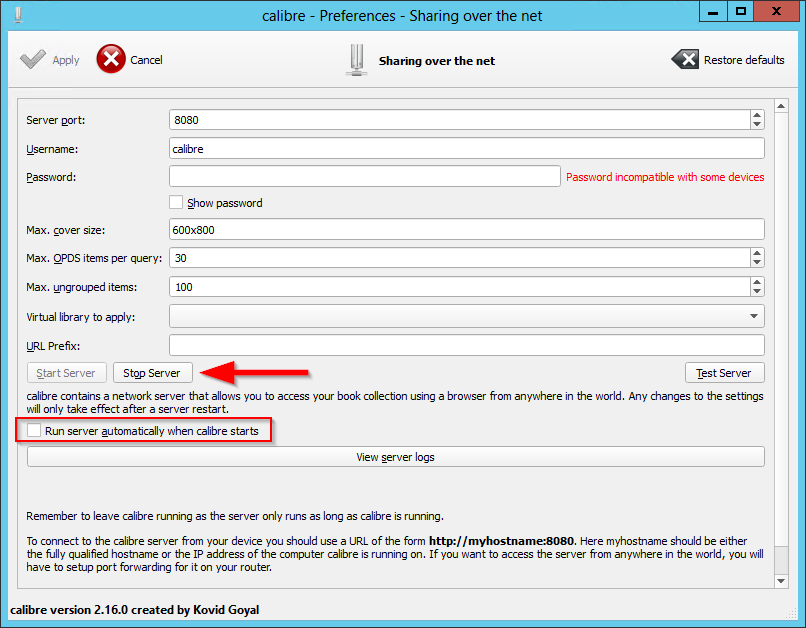Viewport: 806px width, 628px height.
Task: Click 'calibre version 2.16.0 created by Kovid Goyal'
Action: point(135,609)
